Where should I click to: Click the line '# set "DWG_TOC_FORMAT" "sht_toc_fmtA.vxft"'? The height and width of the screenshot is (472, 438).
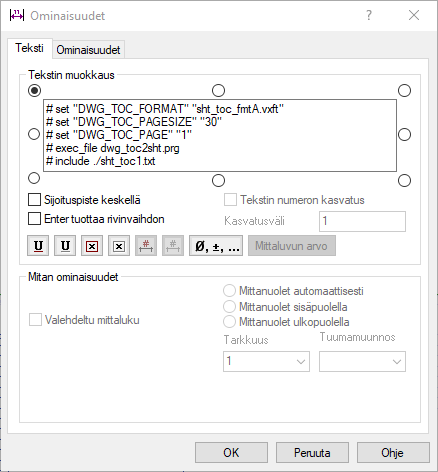[165, 109]
